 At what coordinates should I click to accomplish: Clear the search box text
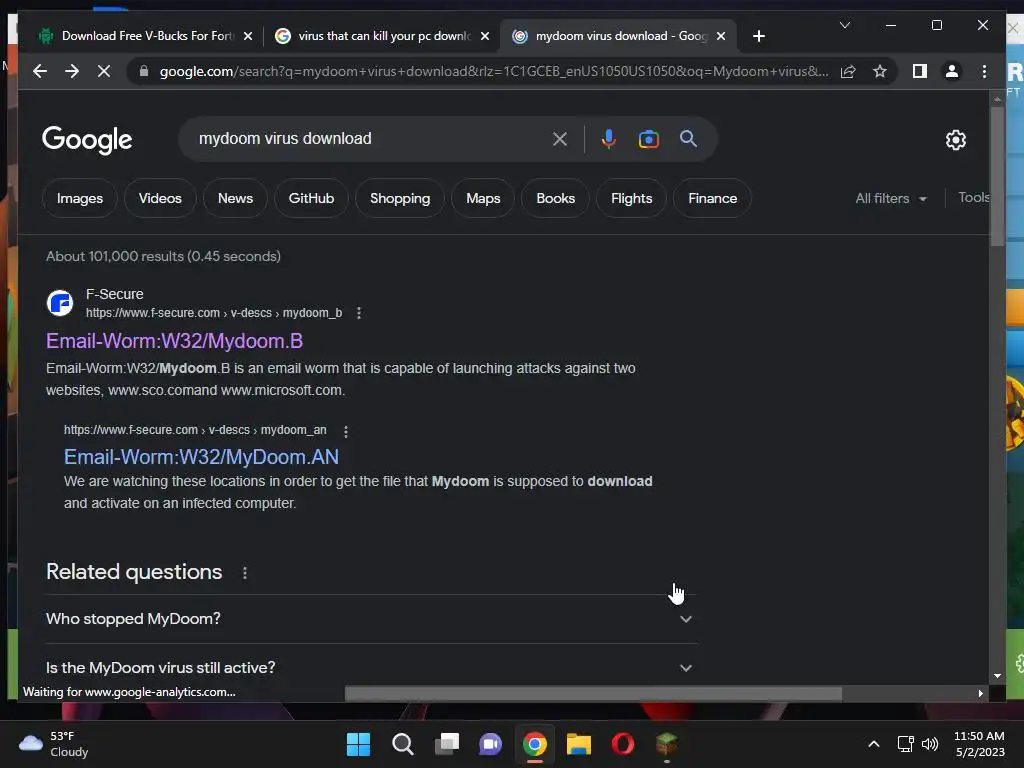point(560,138)
